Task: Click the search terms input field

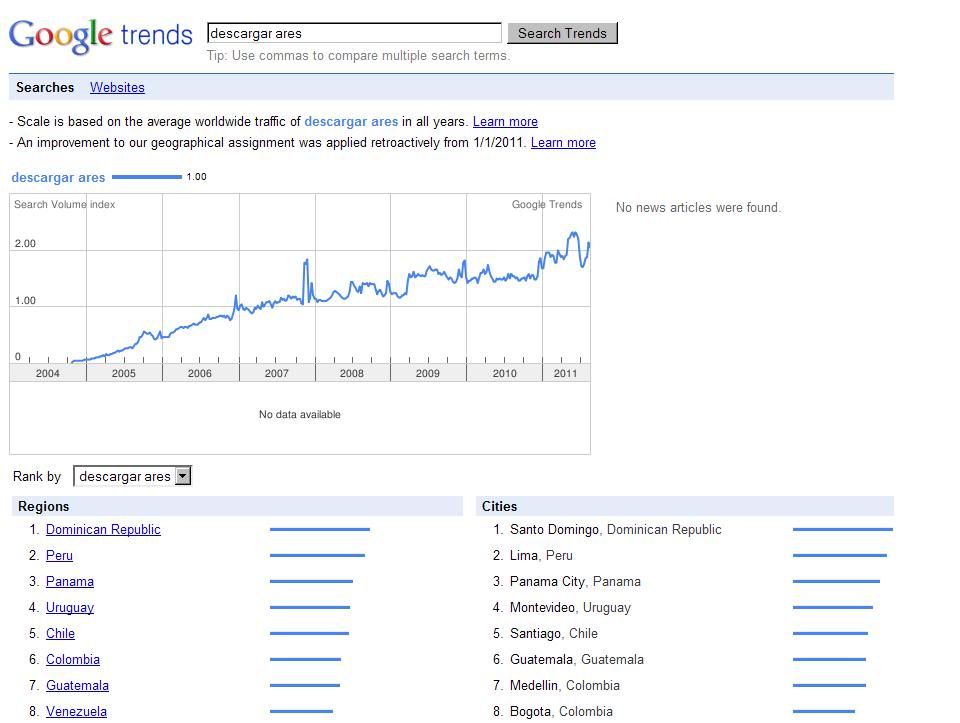Action: pos(354,33)
